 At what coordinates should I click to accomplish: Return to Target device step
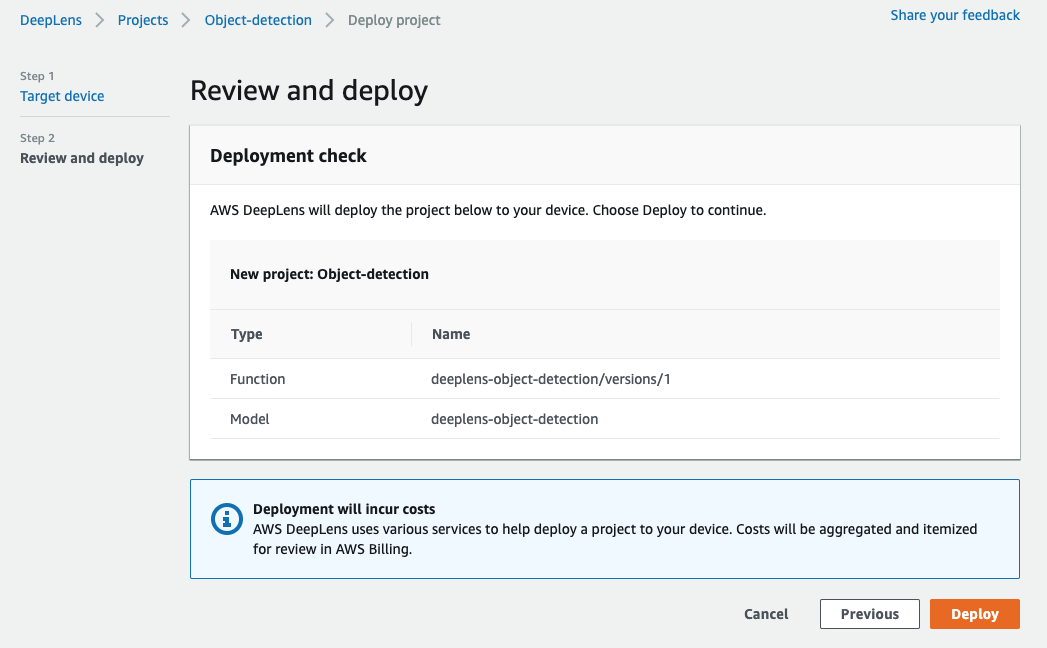[x=62, y=96]
